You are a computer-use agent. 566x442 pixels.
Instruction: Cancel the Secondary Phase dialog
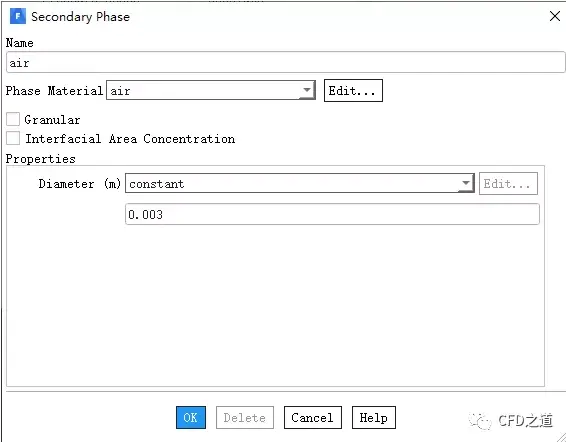pyautogui.click(x=313, y=417)
